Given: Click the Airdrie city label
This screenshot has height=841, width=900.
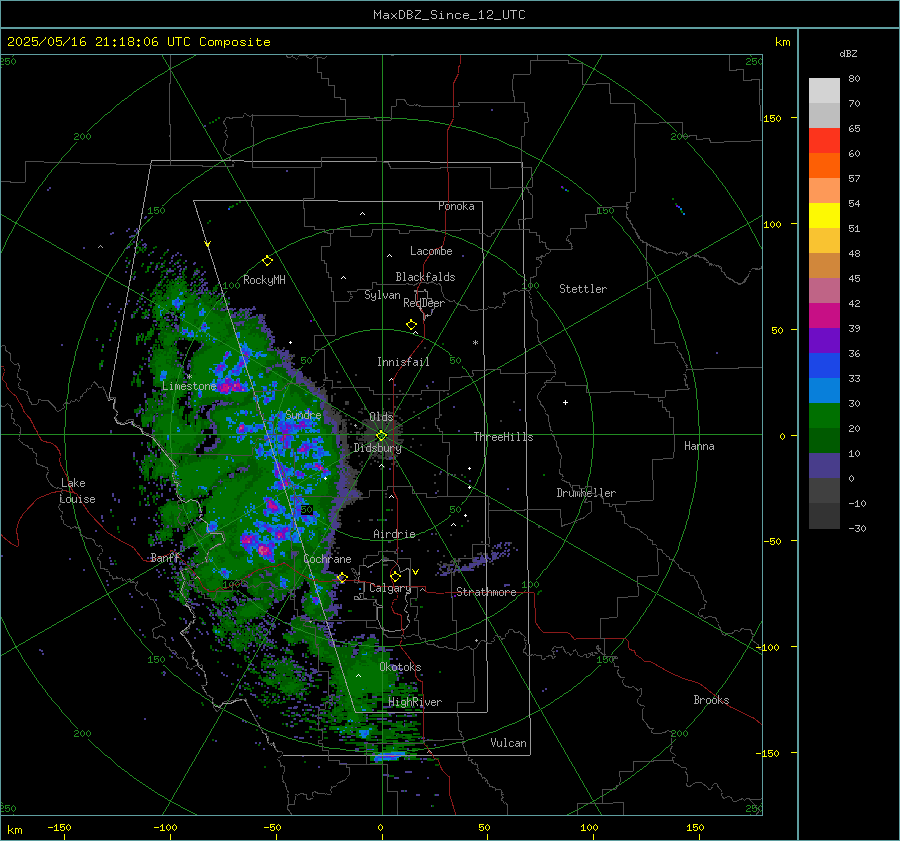Looking at the screenshot, I should point(394,534).
